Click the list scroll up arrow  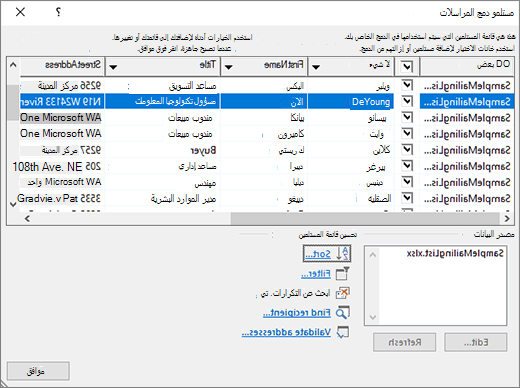[x=13, y=65]
